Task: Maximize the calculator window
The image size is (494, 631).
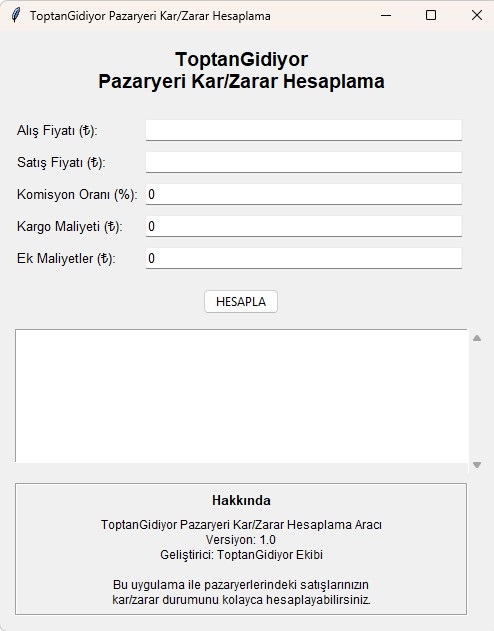Action: point(431,15)
